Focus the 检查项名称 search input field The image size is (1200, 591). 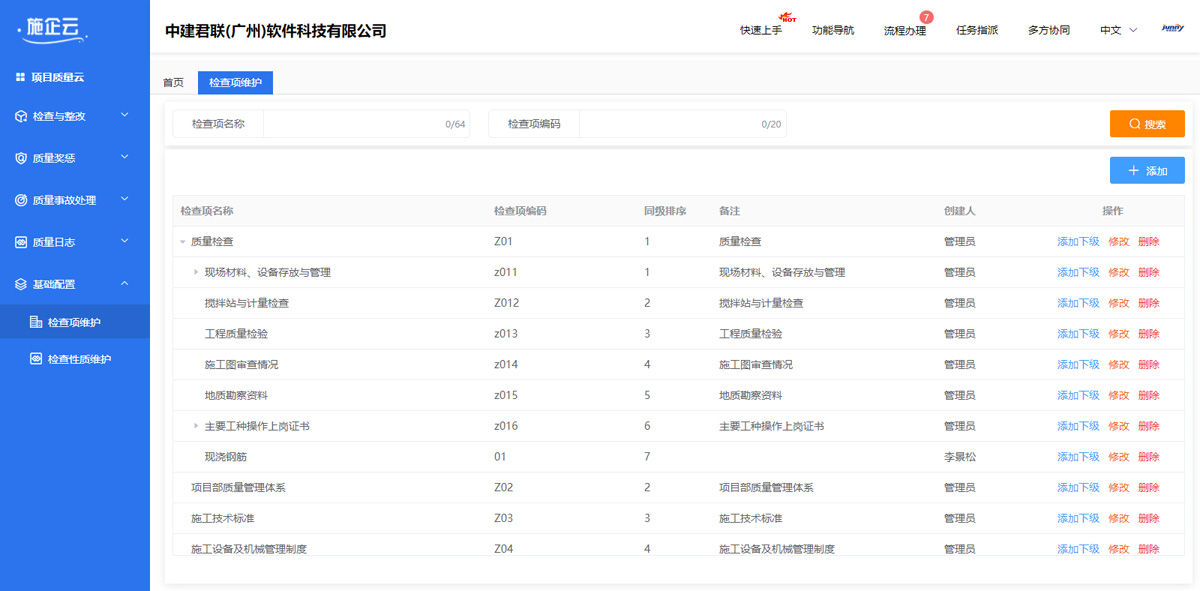coord(366,124)
